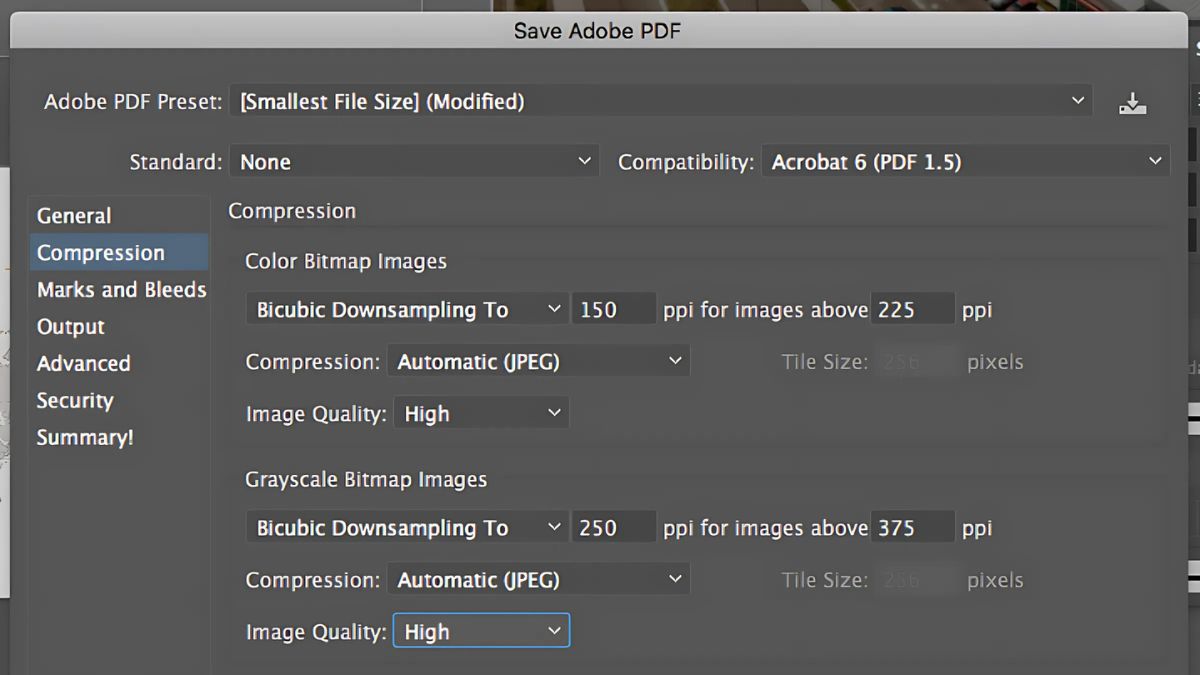This screenshot has height=675, width=1200.
Task: Click the Standard label
Action: (x=176, y=162)
